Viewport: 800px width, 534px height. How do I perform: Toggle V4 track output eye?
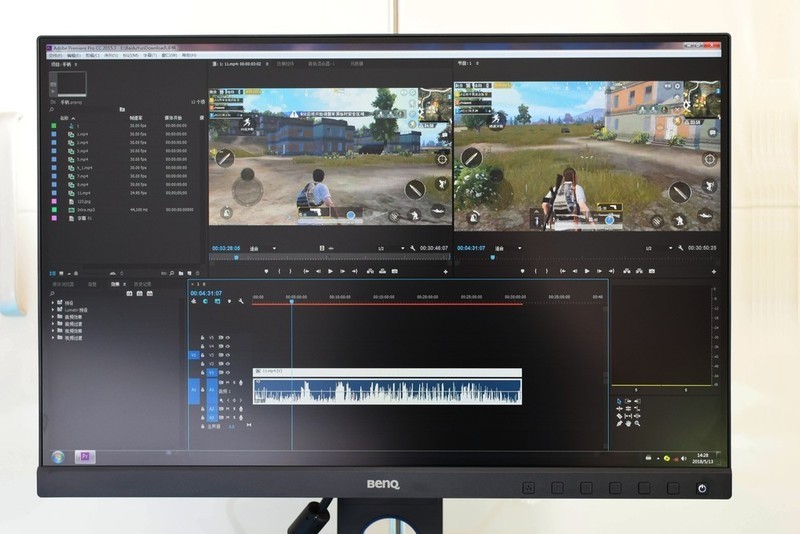pos(228,346)
